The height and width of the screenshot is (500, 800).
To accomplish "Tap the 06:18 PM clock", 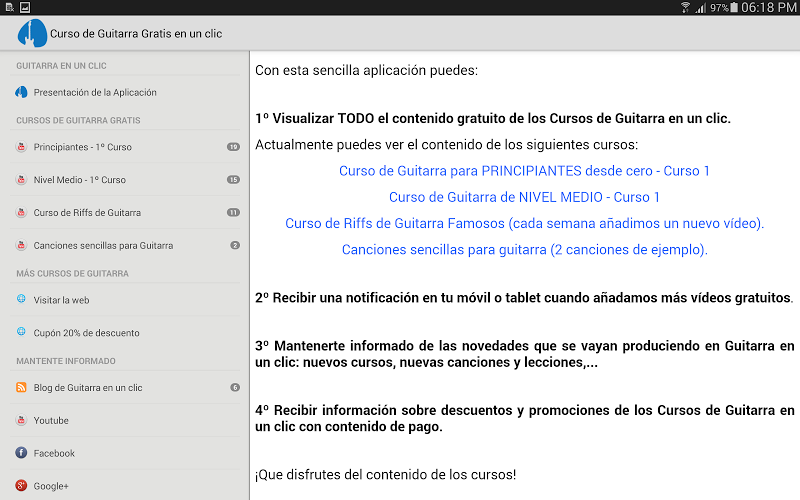I will point(769,7).
